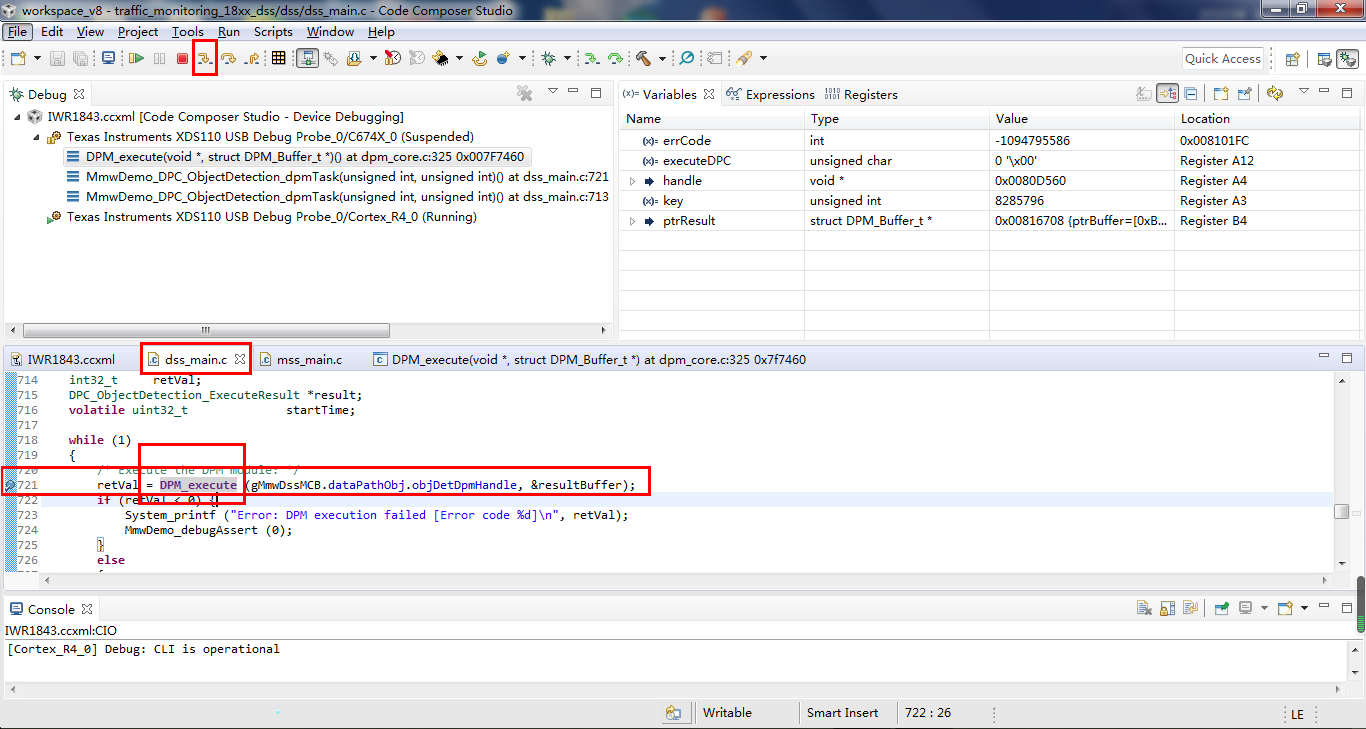Switch to mss_main.c editor tab
Screen dimensions: 1366x729
click(300, 359)
